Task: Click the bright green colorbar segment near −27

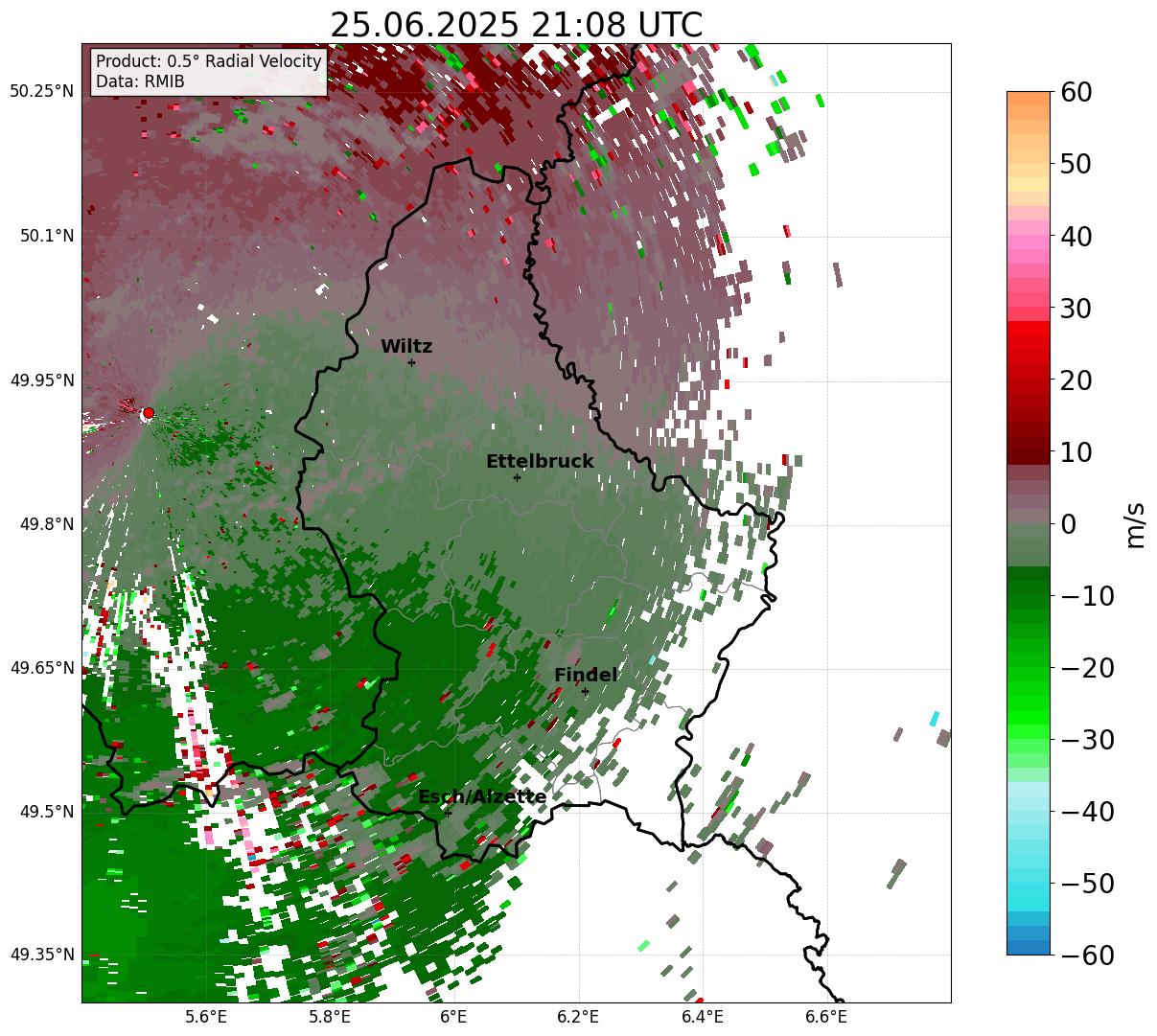Action: click(1029, 718)
